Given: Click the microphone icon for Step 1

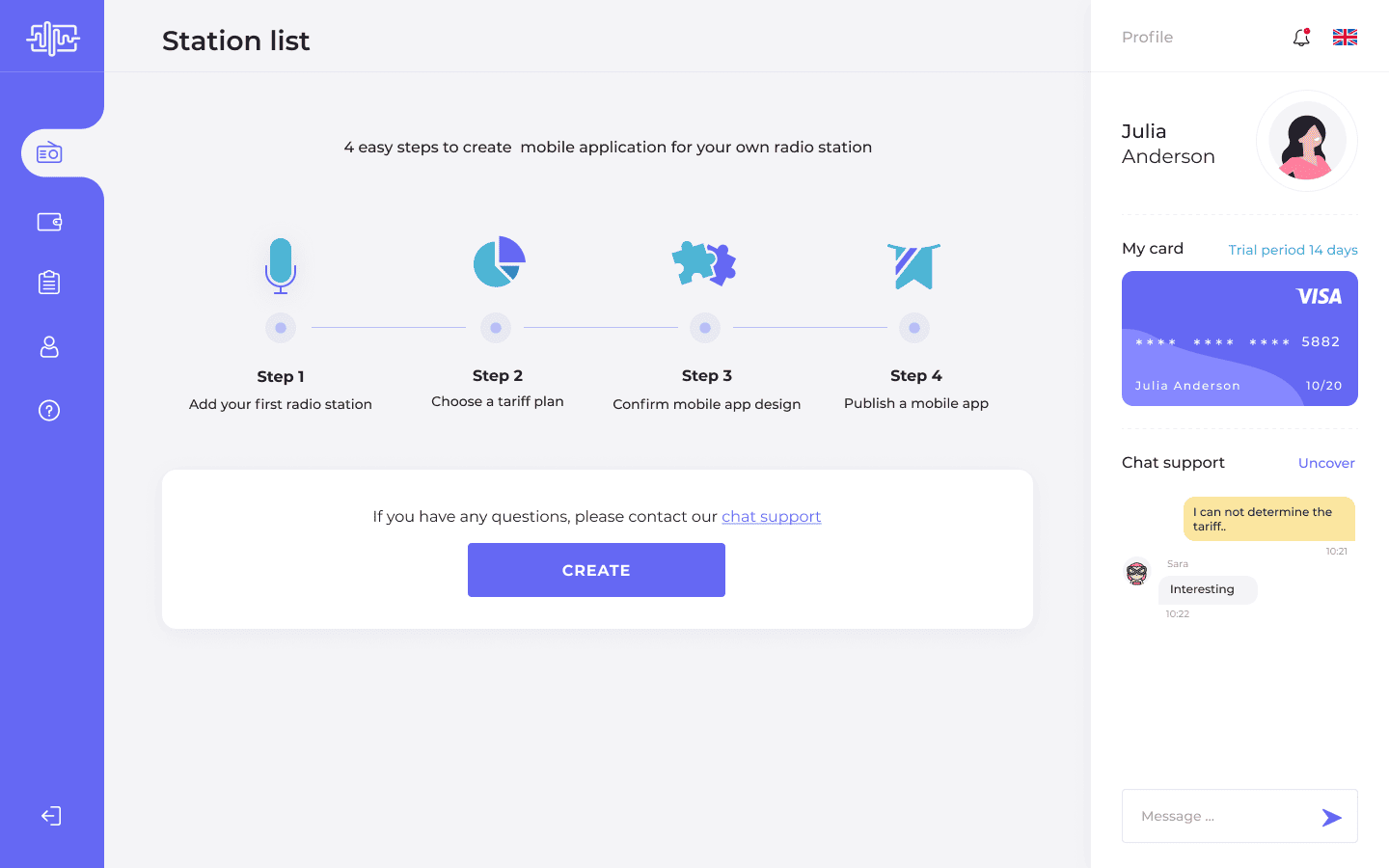Looking at the screenshot, I should [x=281, y=265].
